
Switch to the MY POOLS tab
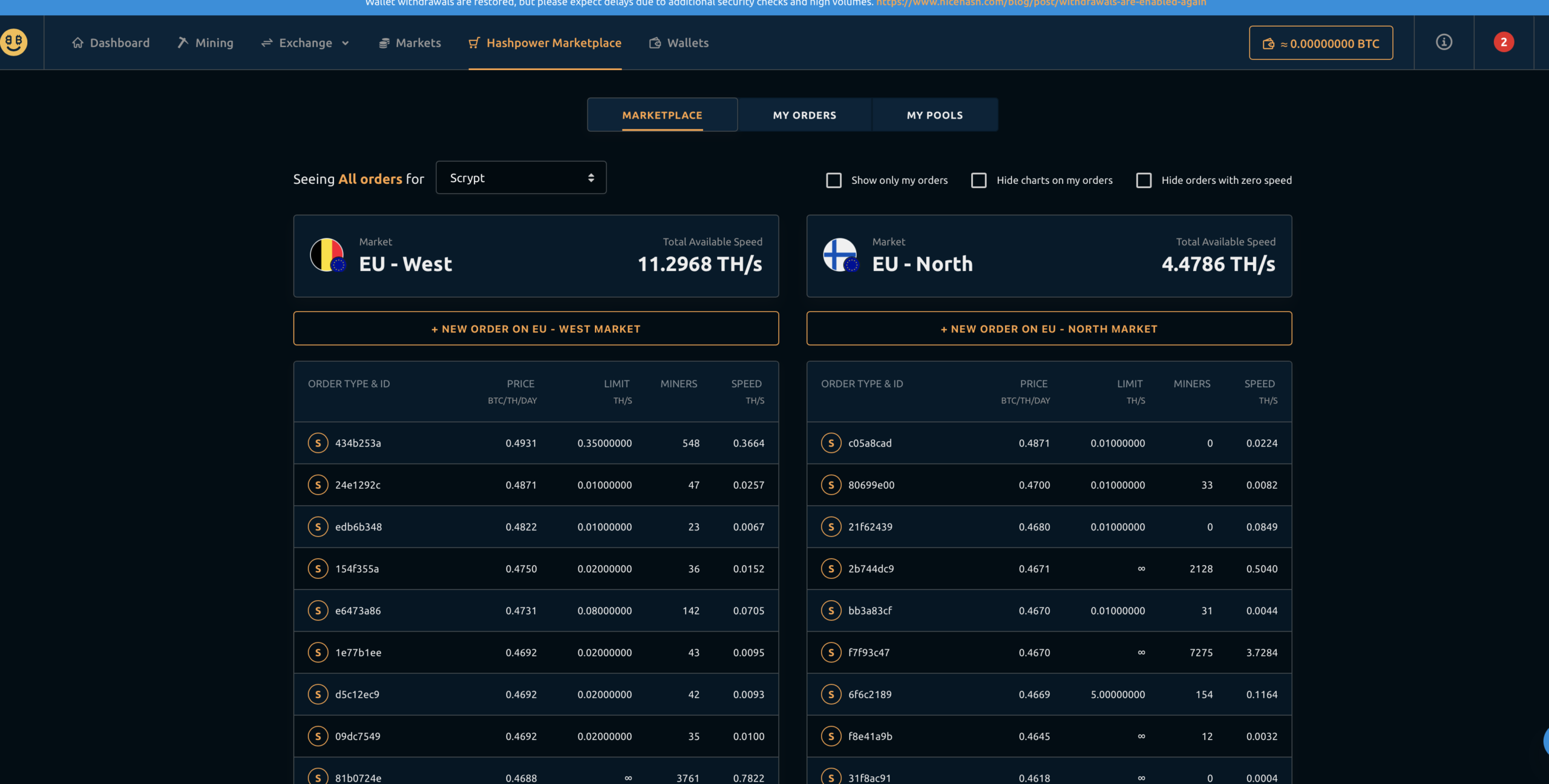(934, 115)
